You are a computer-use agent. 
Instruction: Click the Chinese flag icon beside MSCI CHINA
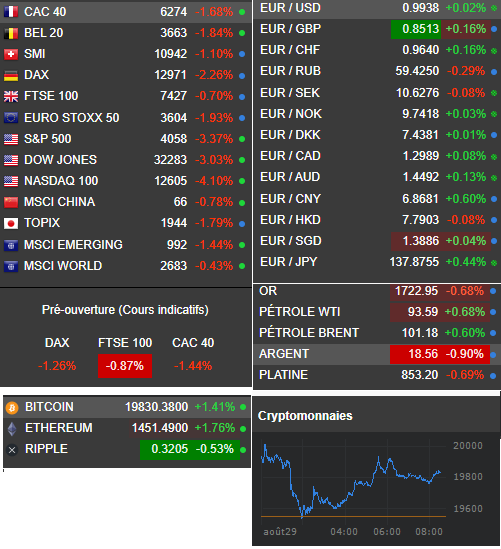11,202
